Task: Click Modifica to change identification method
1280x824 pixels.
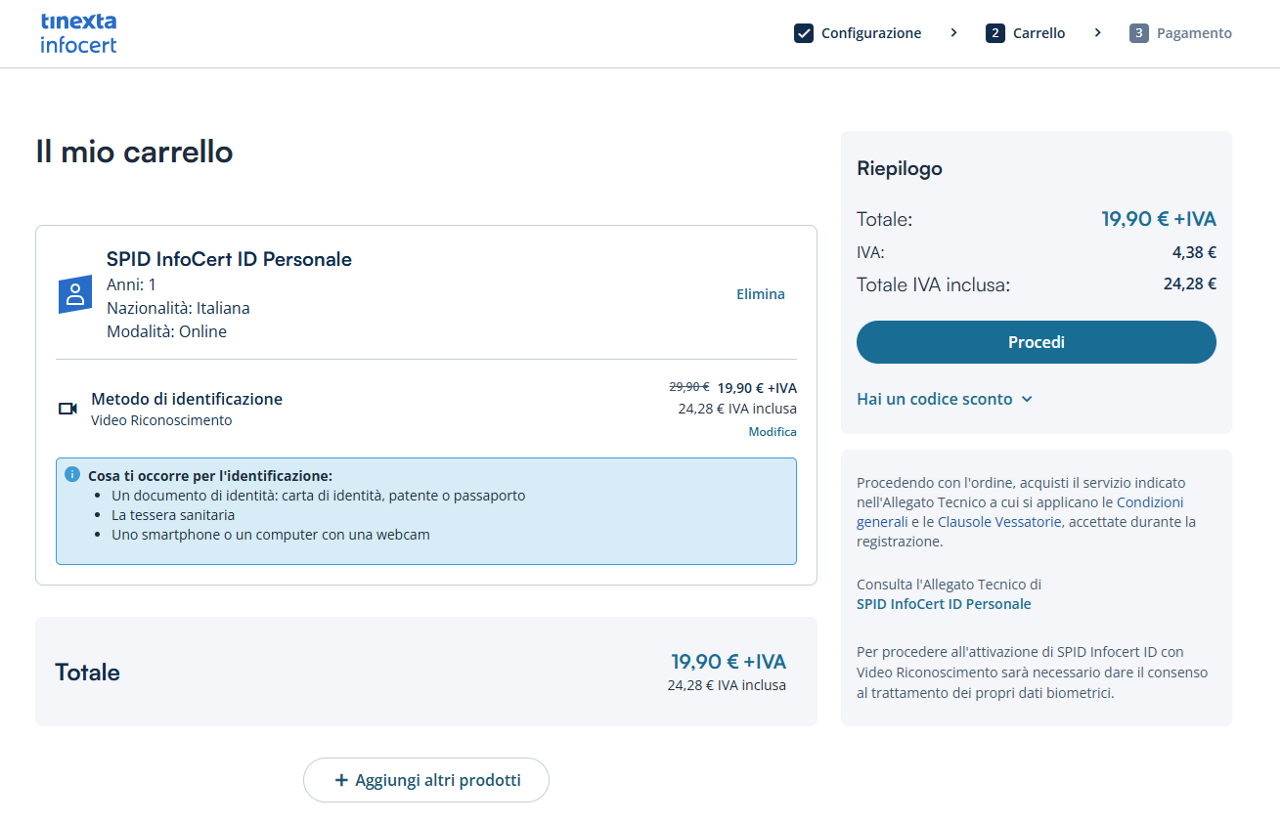Action: 772,432
